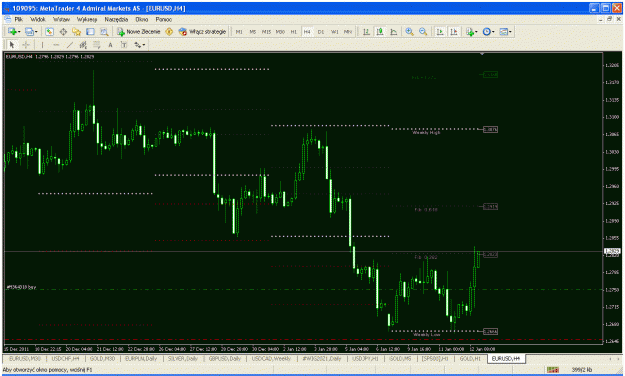Select the crosshair tool
Viewport: 625px width, 376px height.
tap(26, 45)
